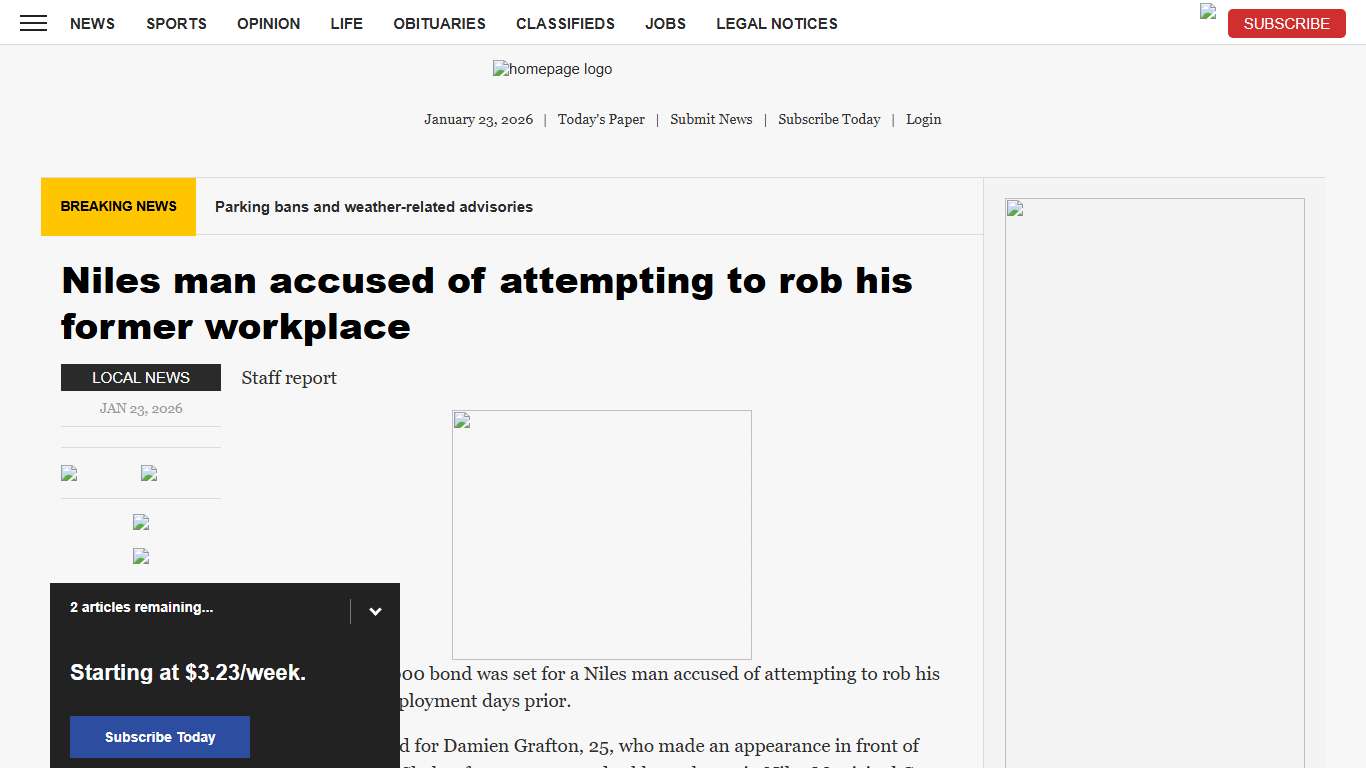Click the first share icon under the date

68,472
